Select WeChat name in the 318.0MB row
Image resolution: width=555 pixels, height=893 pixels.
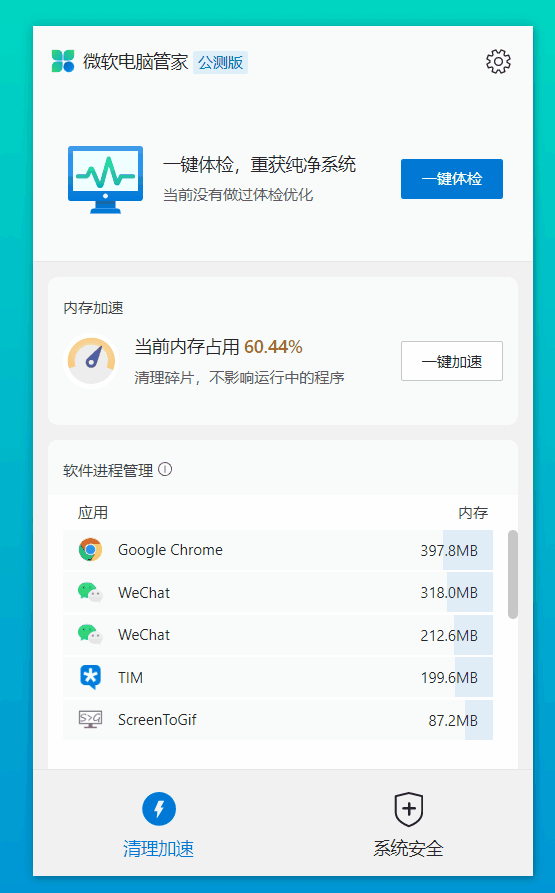[x=144, y=593]
